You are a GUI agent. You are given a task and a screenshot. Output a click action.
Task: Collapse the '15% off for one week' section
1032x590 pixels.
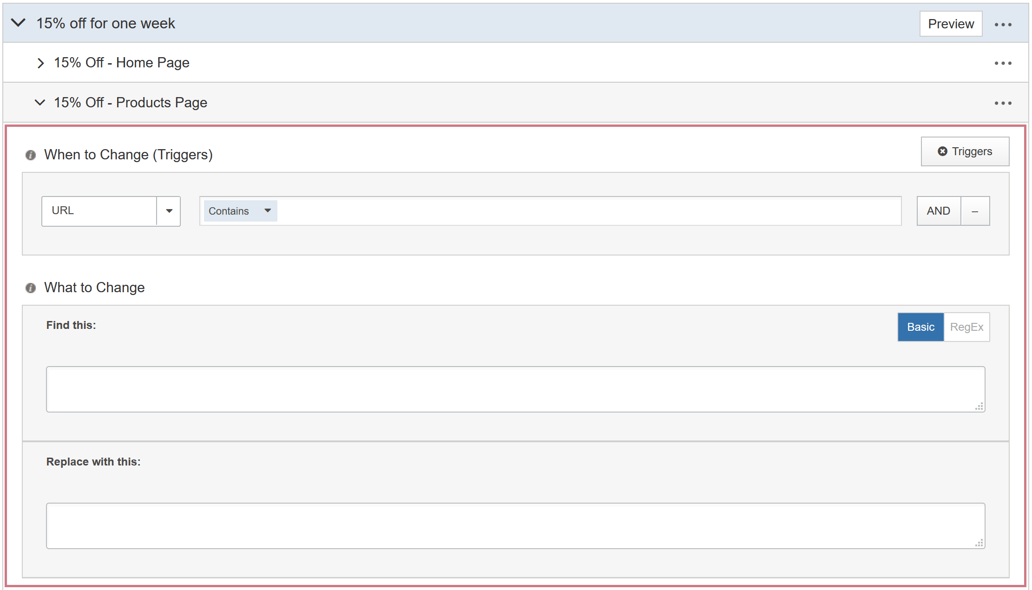tap(18, 23)
